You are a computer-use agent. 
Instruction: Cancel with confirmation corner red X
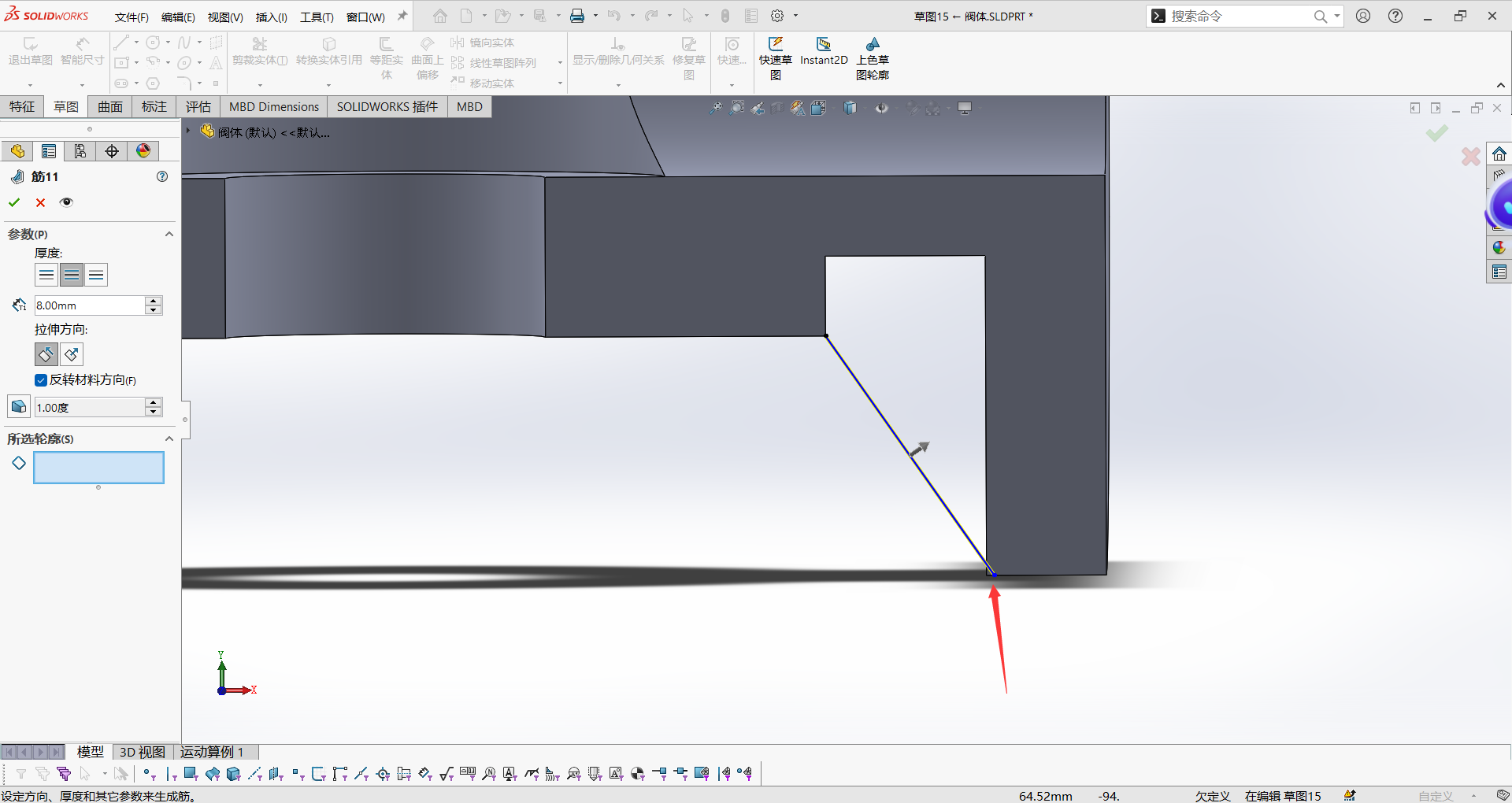[1470, 157]
